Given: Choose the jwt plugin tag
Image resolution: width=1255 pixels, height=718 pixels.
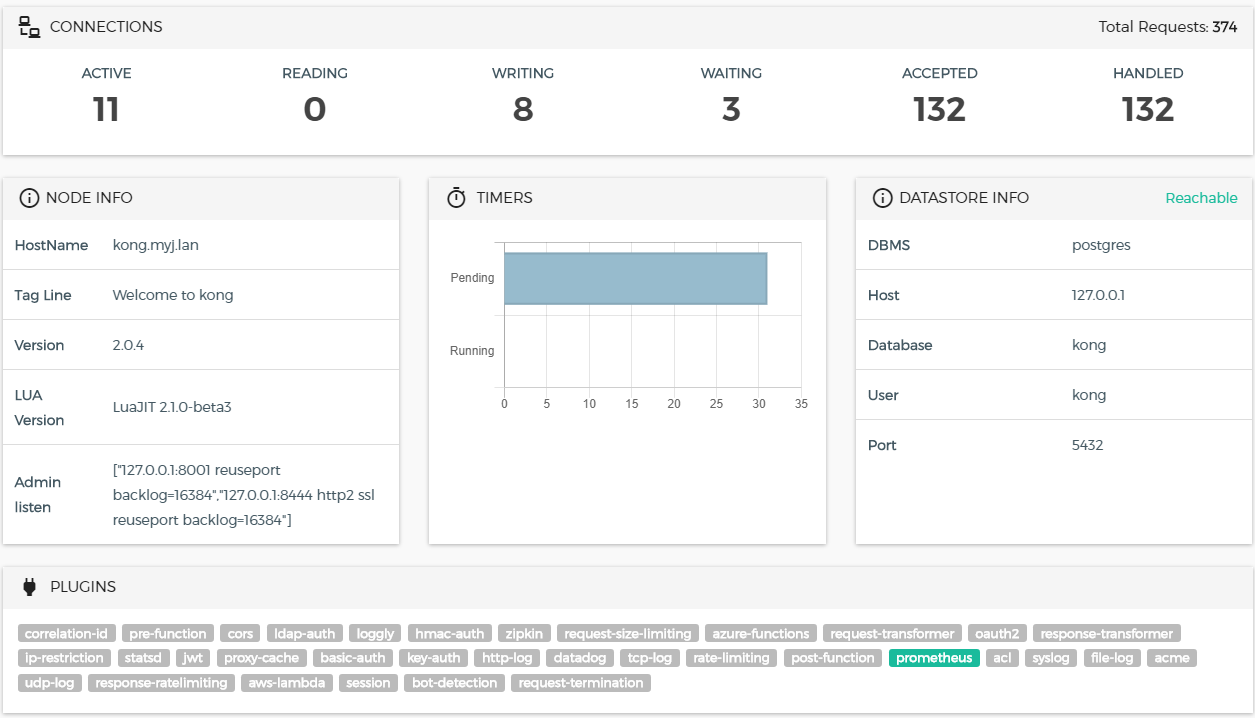Looking at the screenshot, I should pos(192,658).
